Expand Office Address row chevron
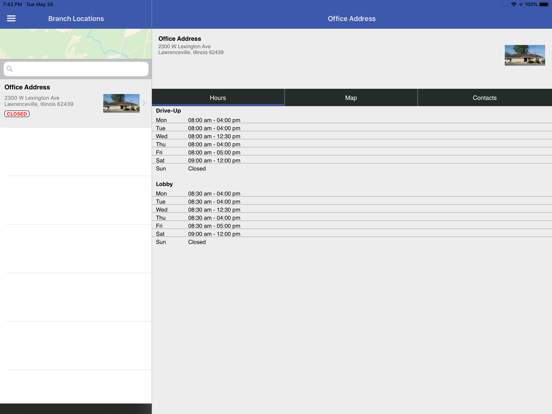 coord(144,103)
